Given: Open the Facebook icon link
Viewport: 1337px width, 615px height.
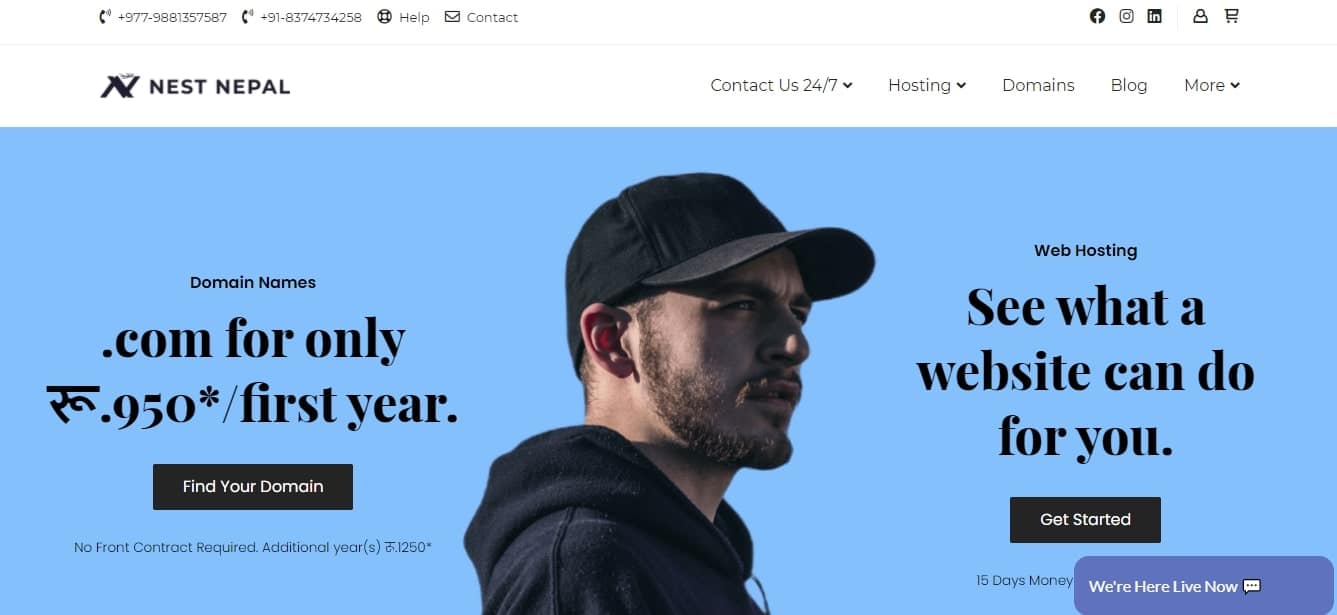Looking at the screenshot, I should pos(1097,16).
